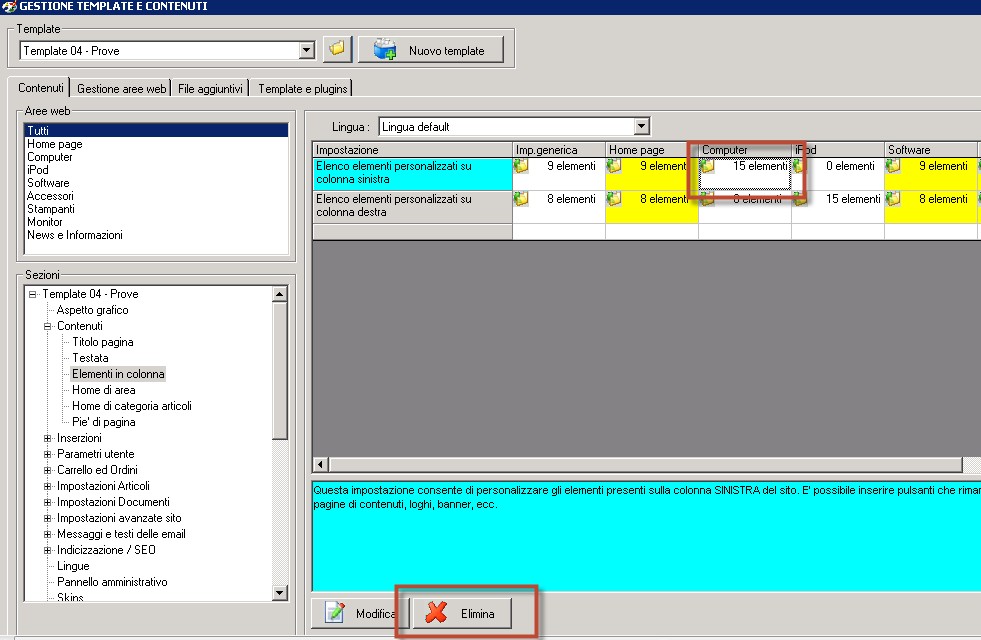This screenshot has height=640, width=981.
Task: Click the grid's horizontal scrollbar left arrow
Action: tap(320, 464)
